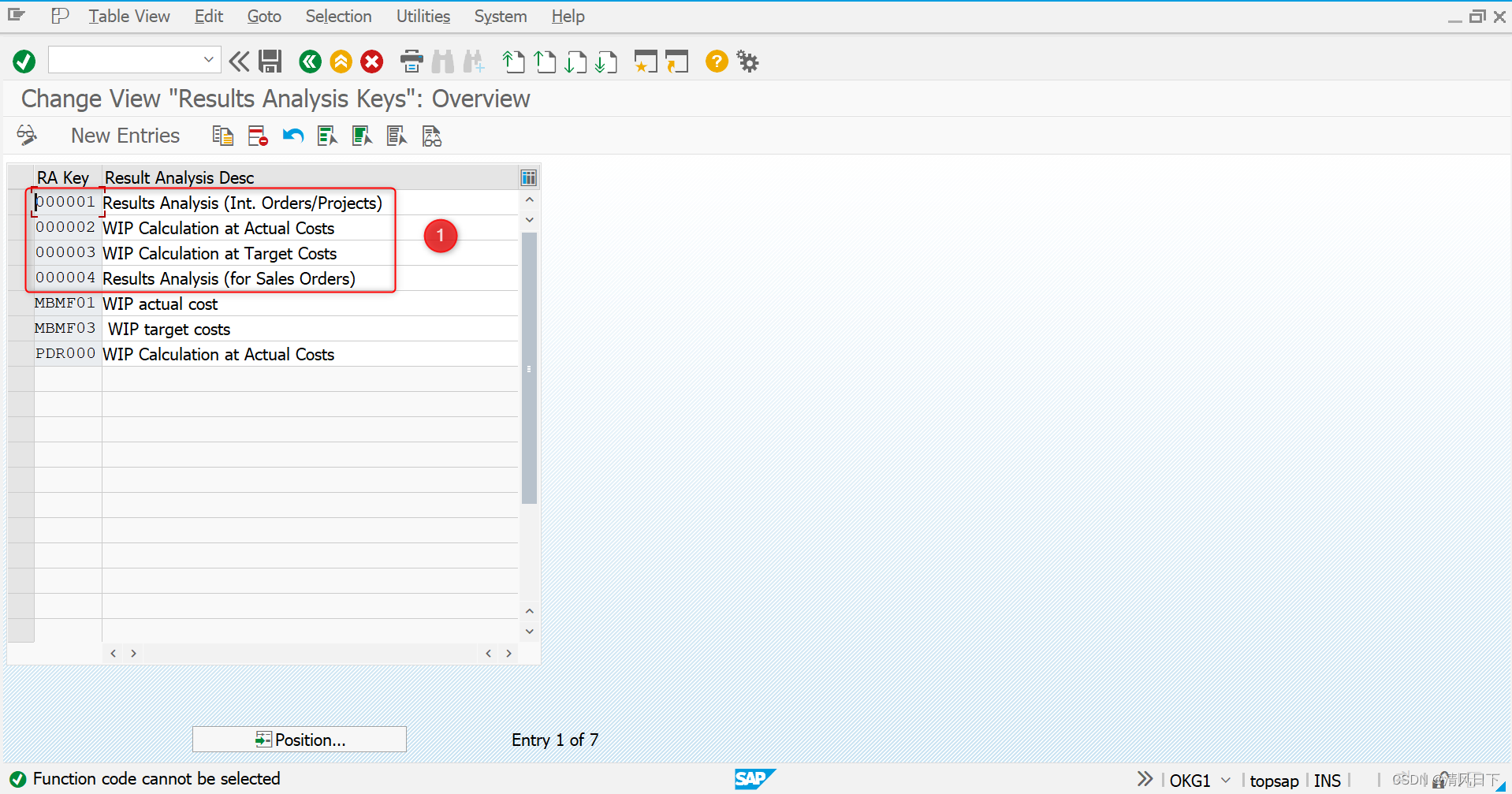Viewport: 1512px width, 794px height.
Task: Exit using the yellow up-arrow icon
Action: pos(341,61)
